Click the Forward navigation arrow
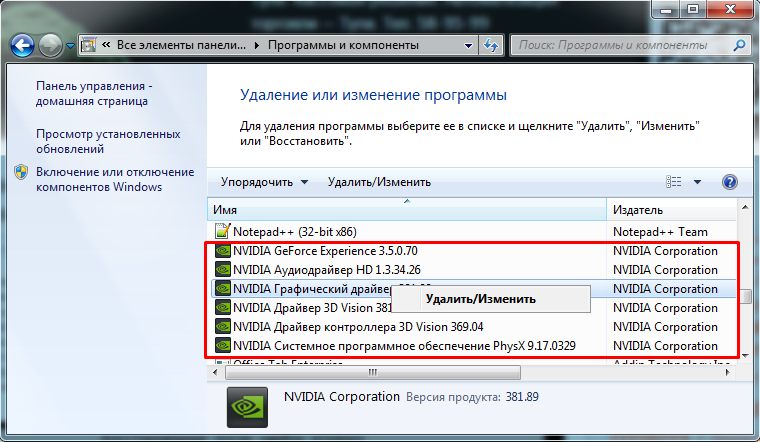The image size is (760, 442). pos(50,46)
